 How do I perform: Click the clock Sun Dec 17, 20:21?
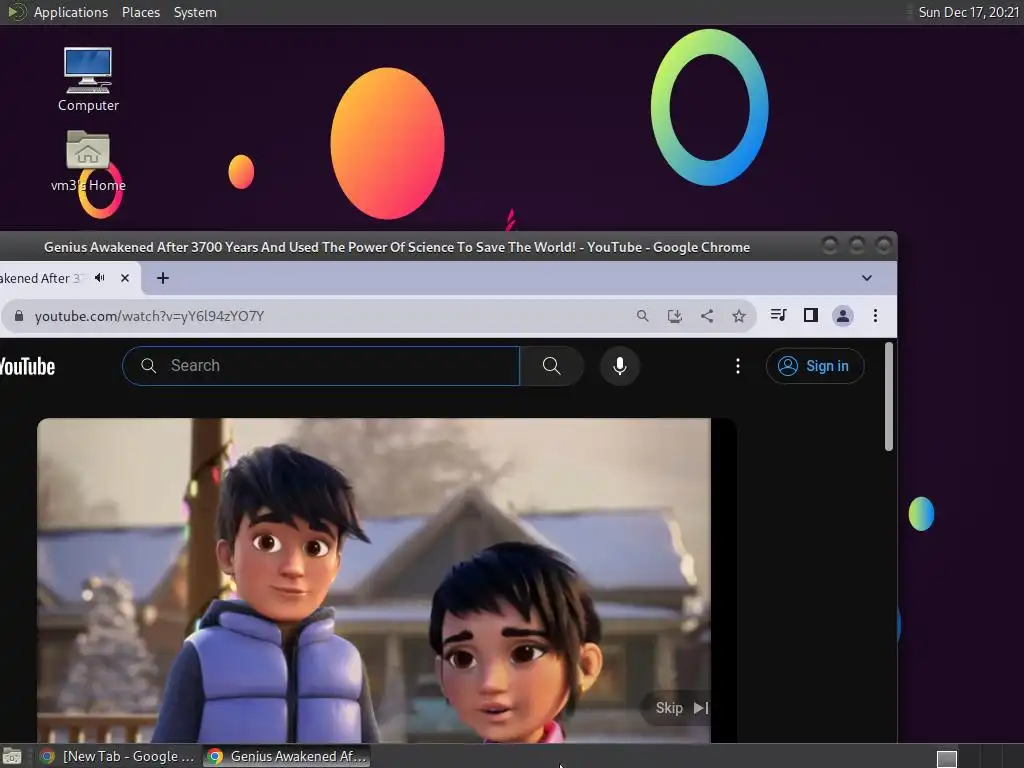(968, 12)
